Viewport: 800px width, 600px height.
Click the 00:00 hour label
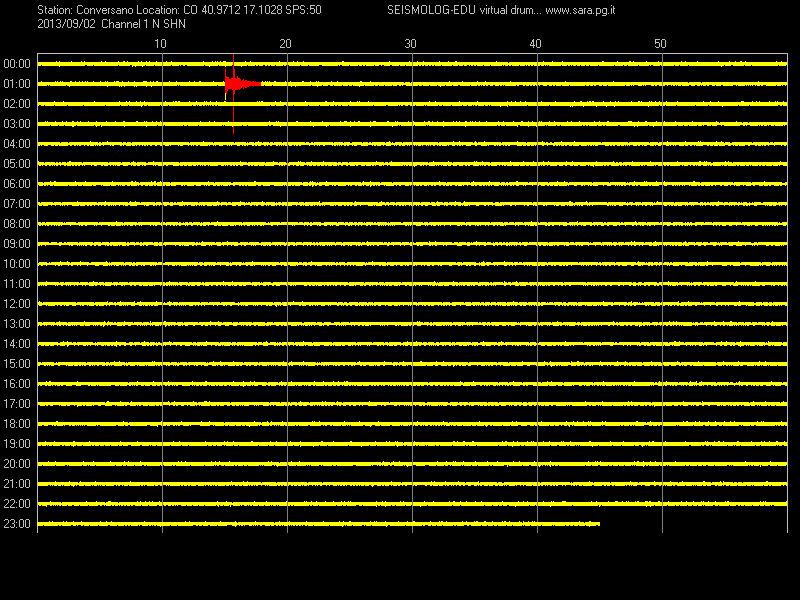17,64
